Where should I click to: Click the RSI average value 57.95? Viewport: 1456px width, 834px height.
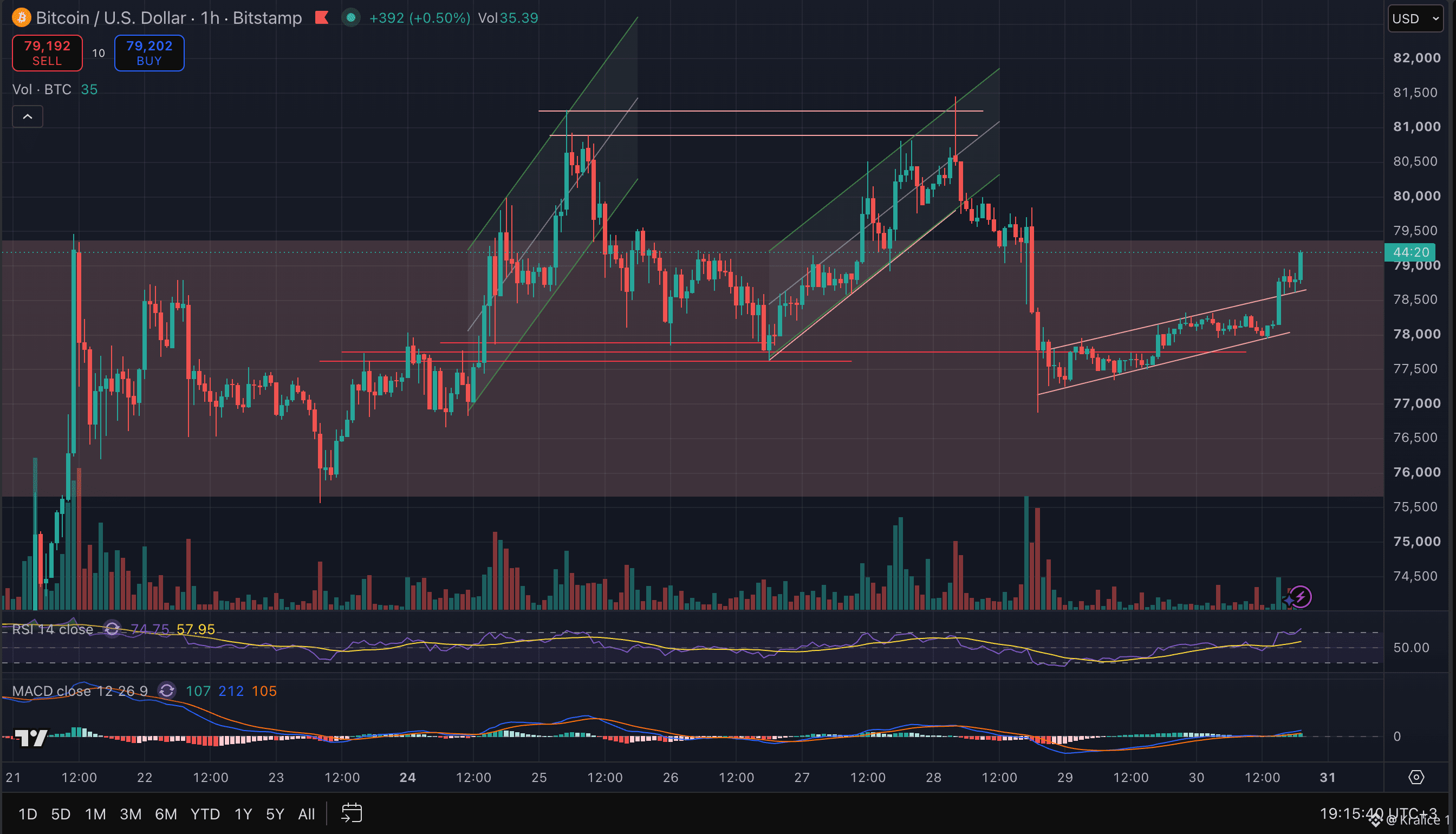pyautogui.click(x=196, y=629)
